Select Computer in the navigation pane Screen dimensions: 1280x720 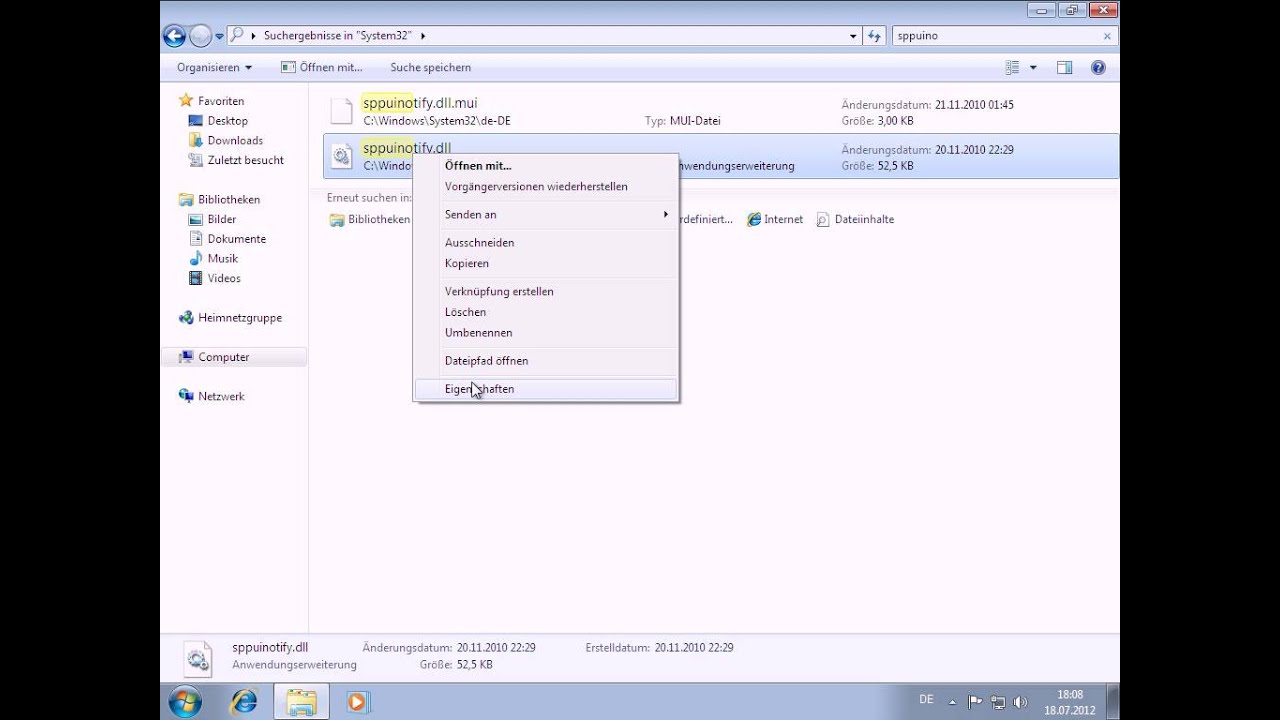(223, 357)
